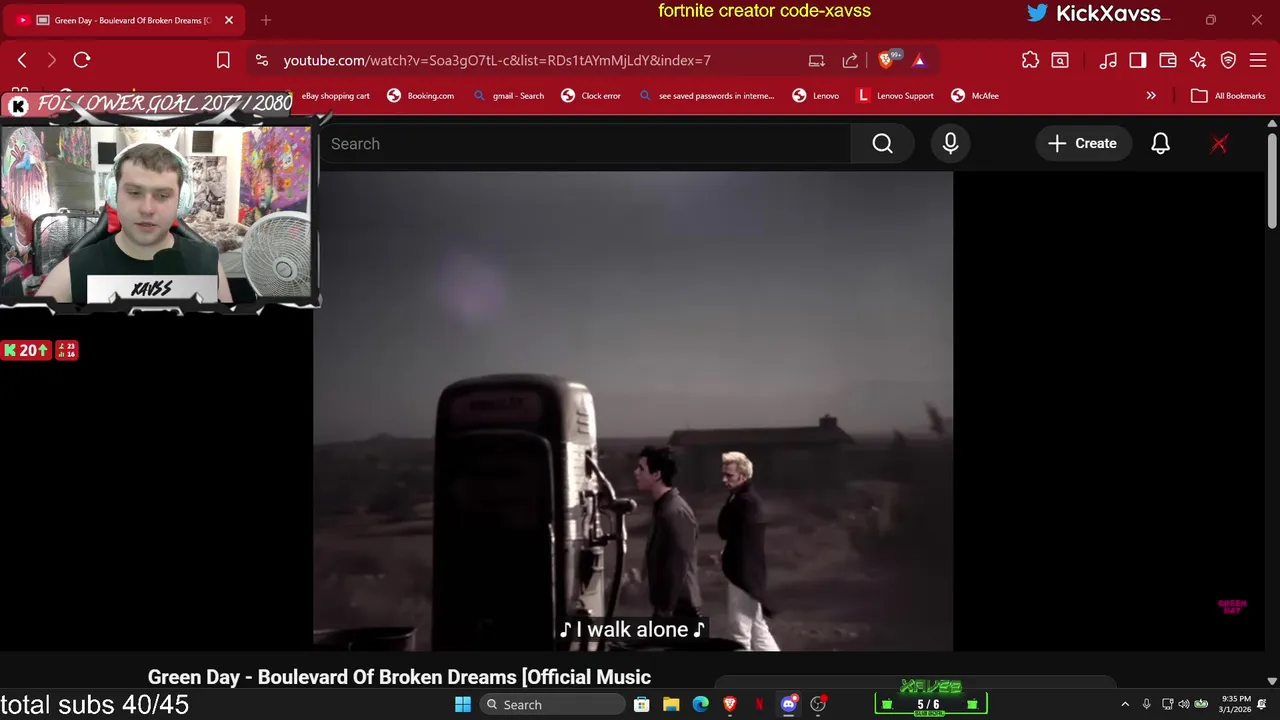The width and height of the screenshot is (1280, 720).
Task: Open the browser hamburger main menu
Action: click(1258, 60)
